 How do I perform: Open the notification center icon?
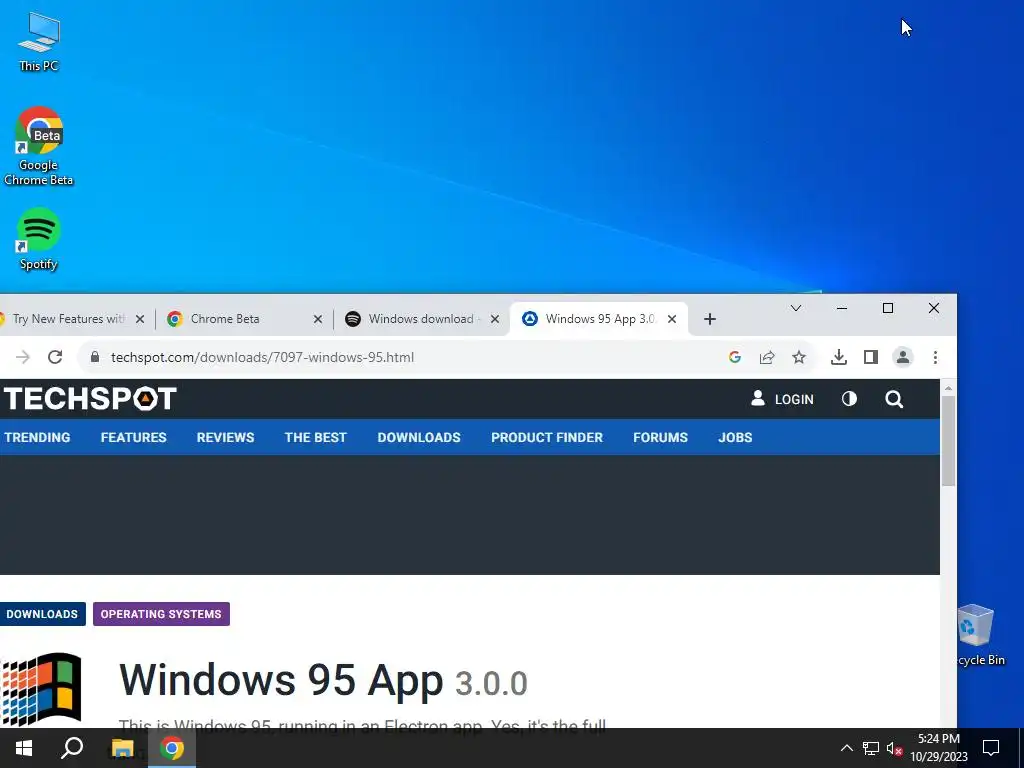pos(991,748)
